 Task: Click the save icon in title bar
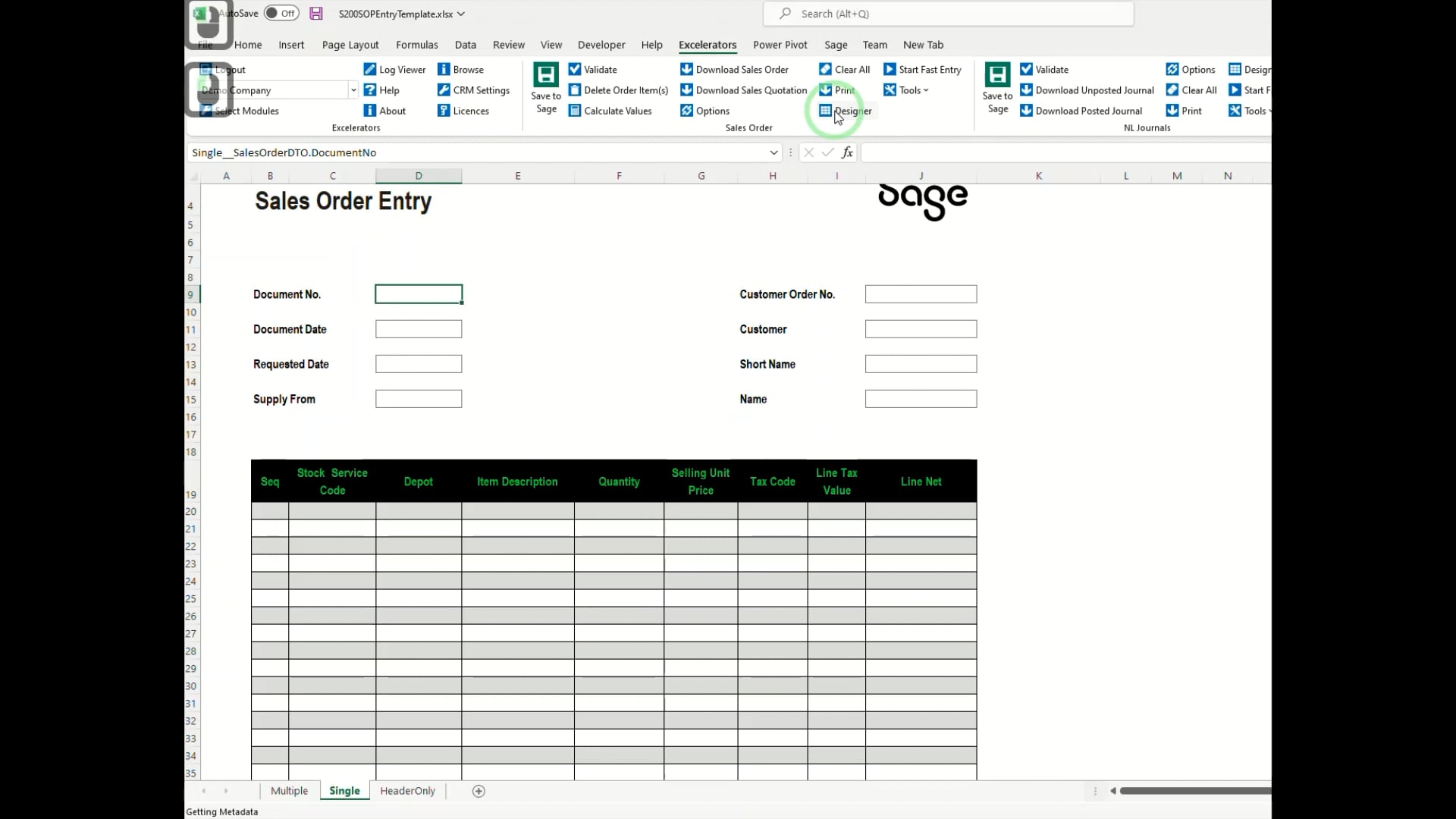coord(316,14)
